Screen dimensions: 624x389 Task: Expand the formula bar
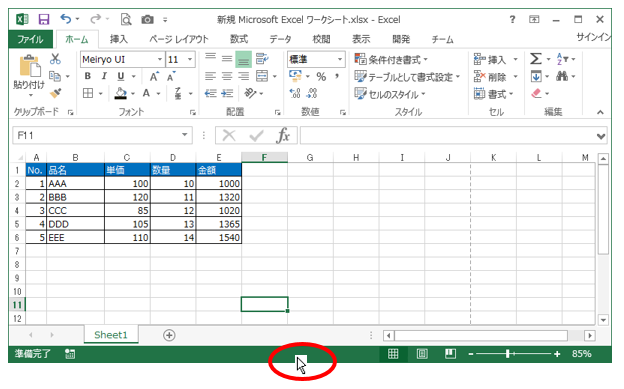point(601,136)
